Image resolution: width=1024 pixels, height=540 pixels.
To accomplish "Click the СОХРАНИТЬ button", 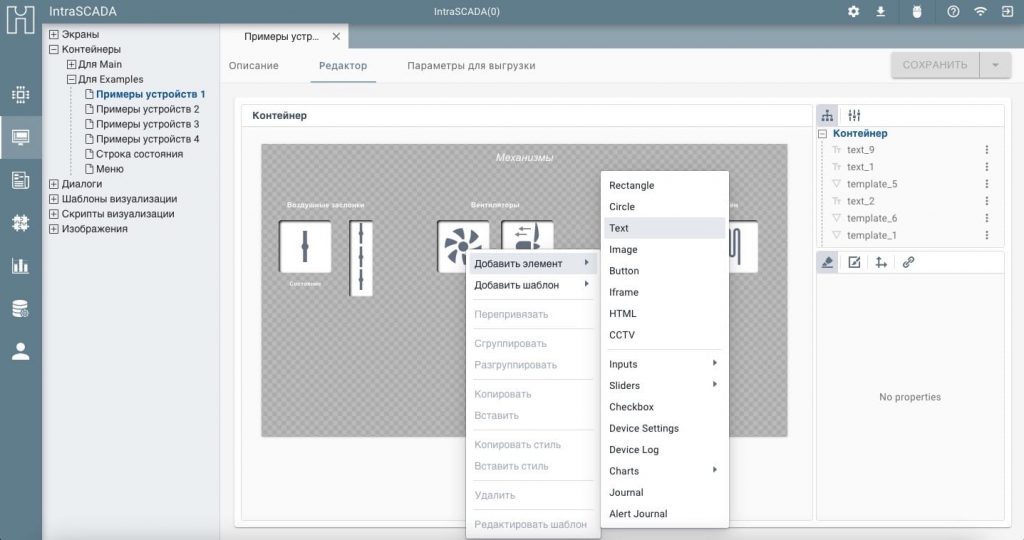I will pyautogui.click(x=935, y=65).
